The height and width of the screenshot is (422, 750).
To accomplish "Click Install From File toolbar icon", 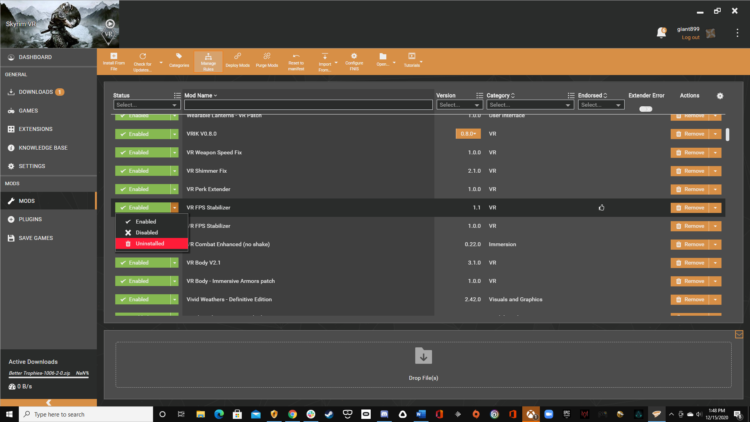I will point(114,62).
